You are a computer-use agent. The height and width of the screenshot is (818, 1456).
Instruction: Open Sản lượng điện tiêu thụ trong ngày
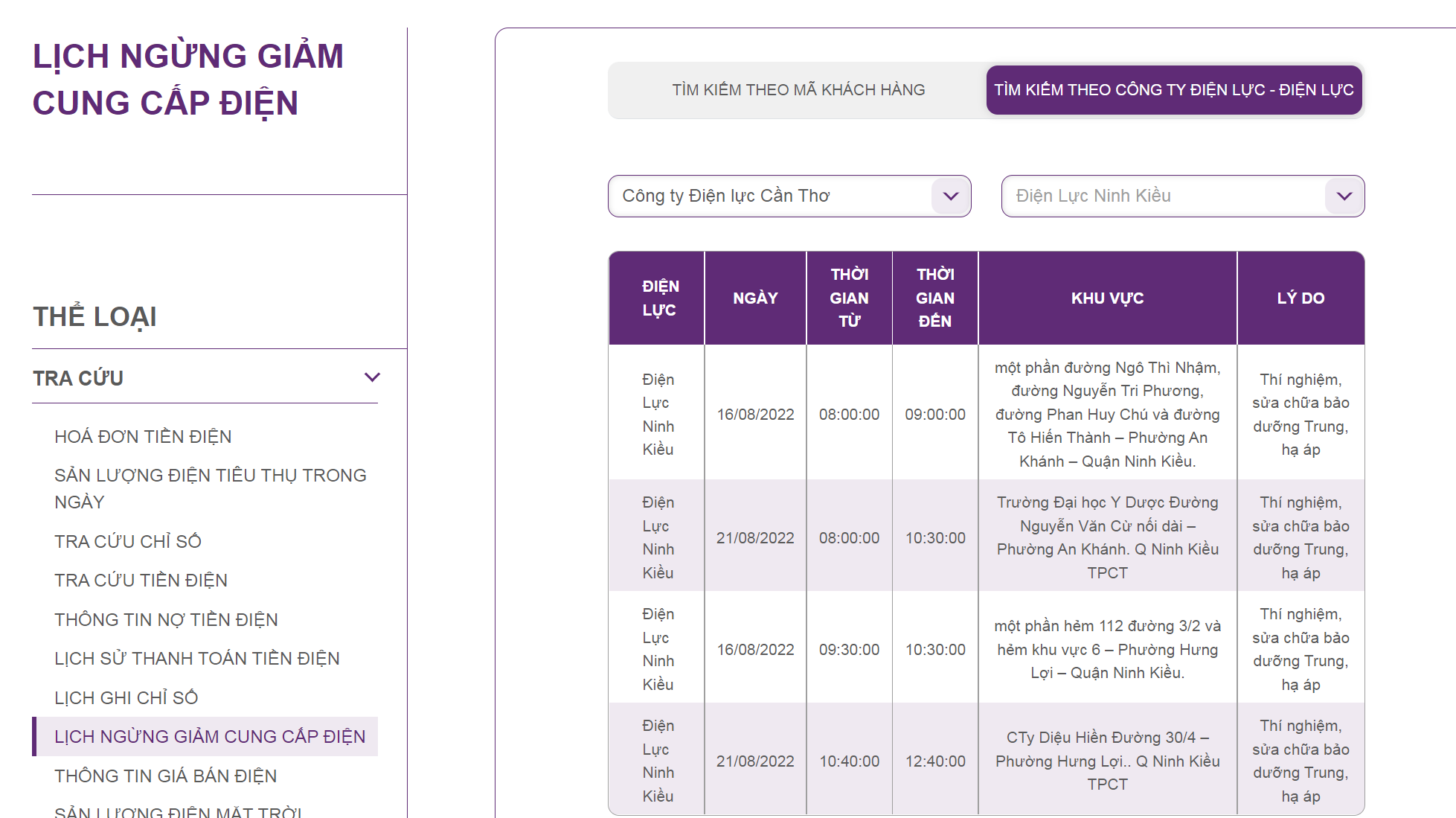210,488
